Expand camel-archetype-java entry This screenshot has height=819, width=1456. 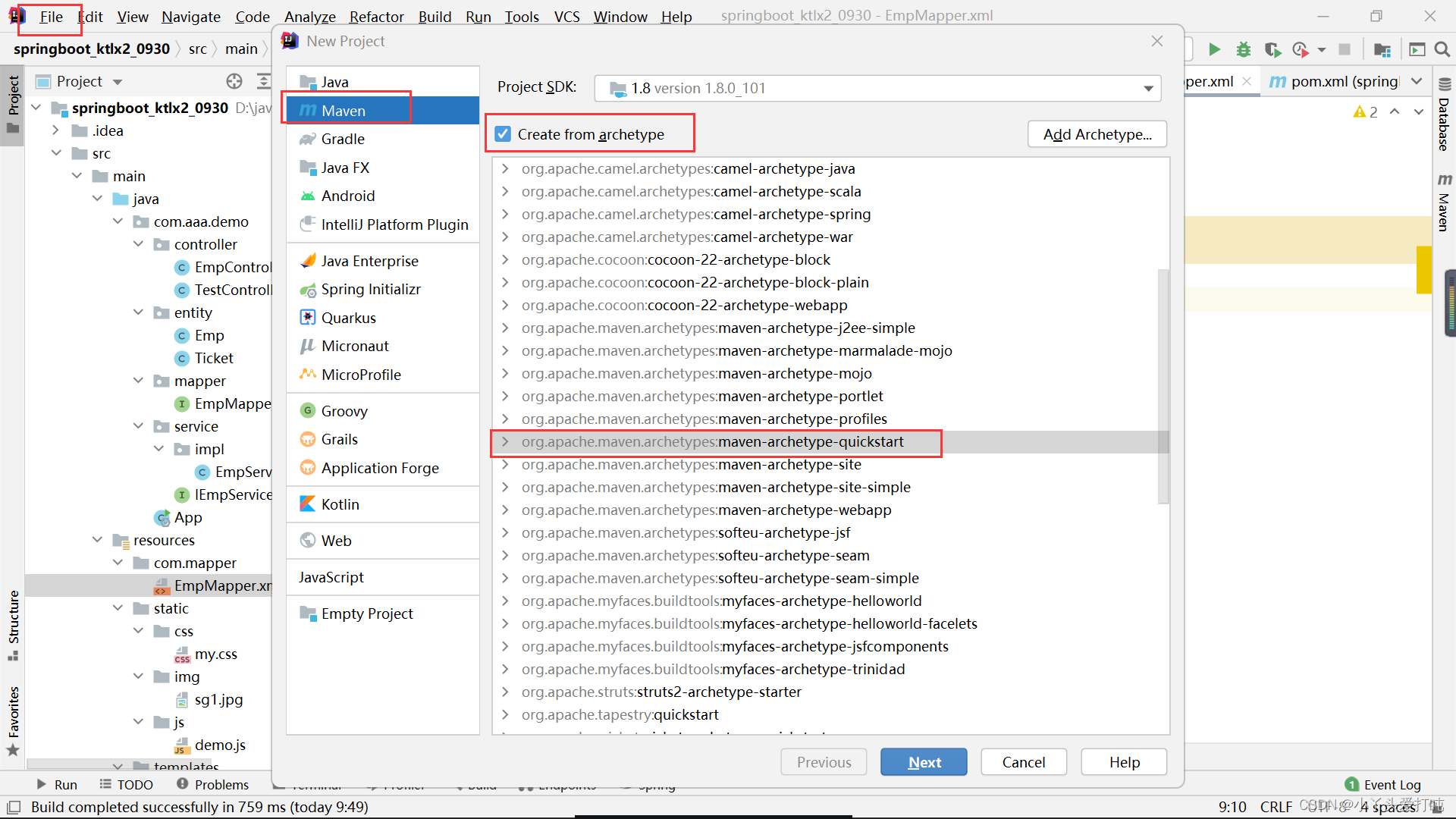coord(505,168)
